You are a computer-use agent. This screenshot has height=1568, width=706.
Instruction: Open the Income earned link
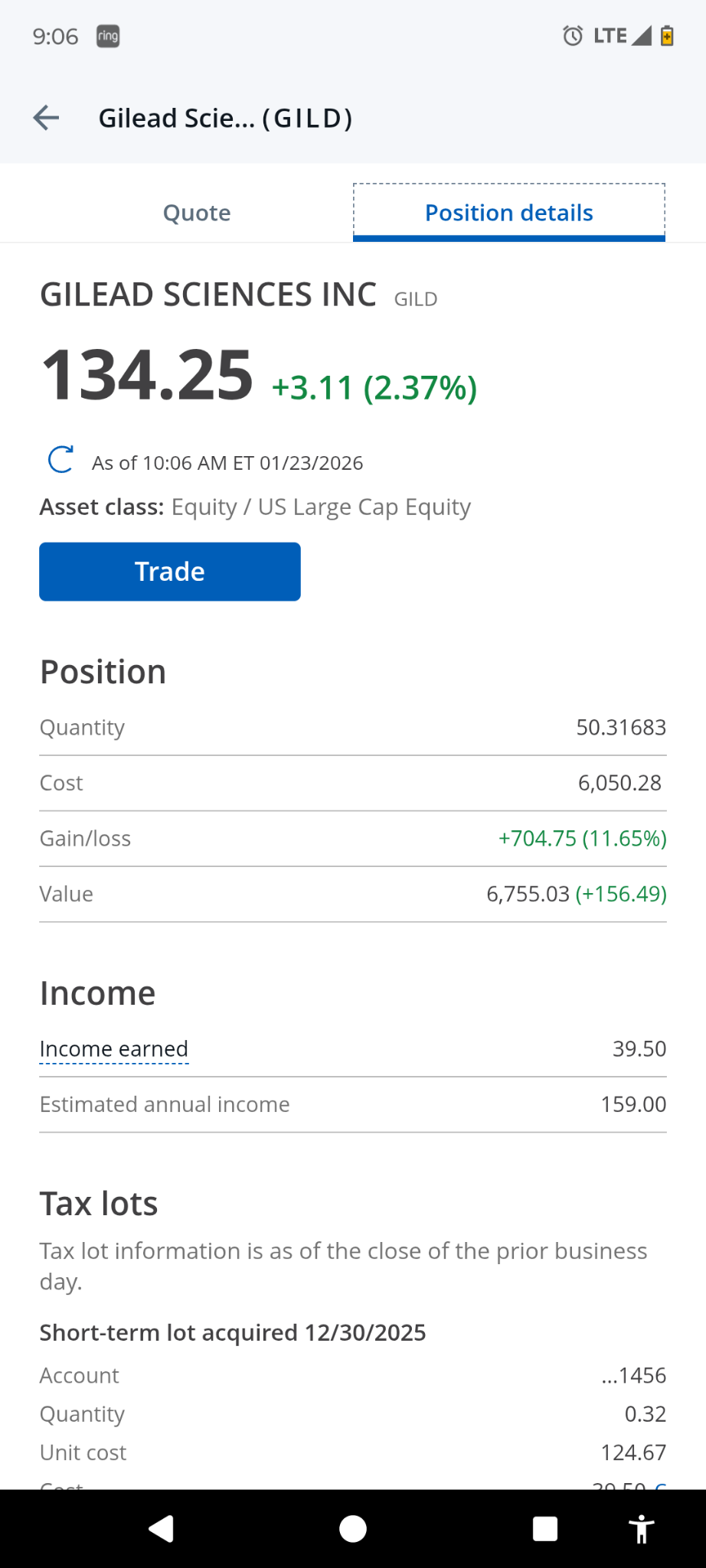114,1049
